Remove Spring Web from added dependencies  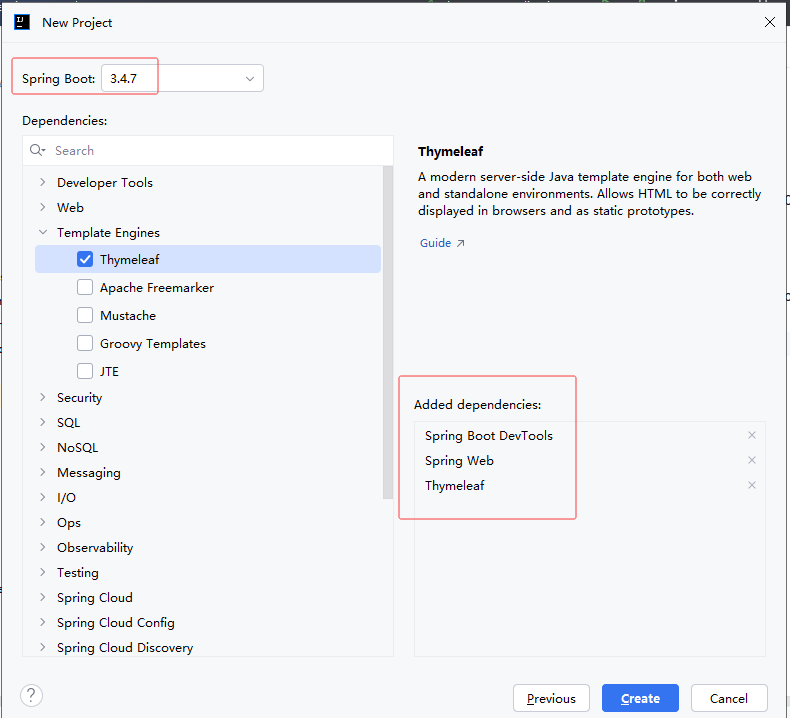pos(752,460)
